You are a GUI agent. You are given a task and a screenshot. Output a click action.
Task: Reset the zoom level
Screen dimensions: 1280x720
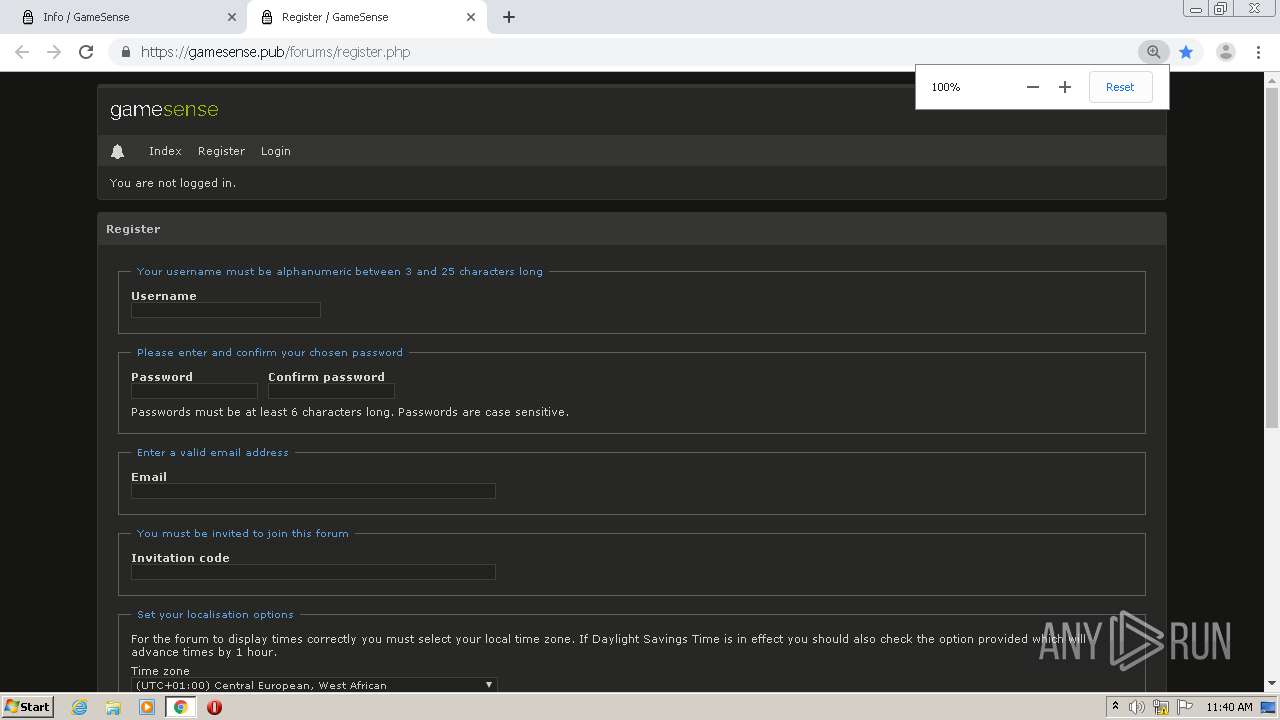pos(1120,87)
